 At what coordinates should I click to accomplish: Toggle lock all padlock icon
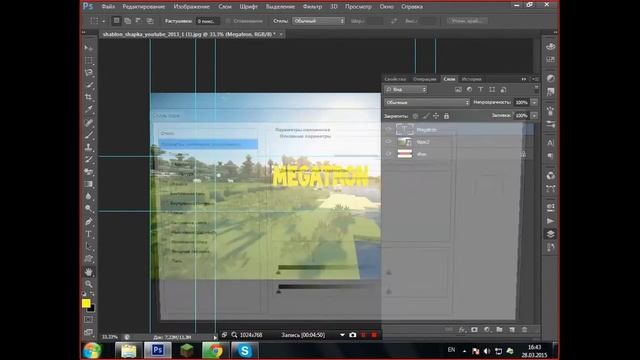446,116
